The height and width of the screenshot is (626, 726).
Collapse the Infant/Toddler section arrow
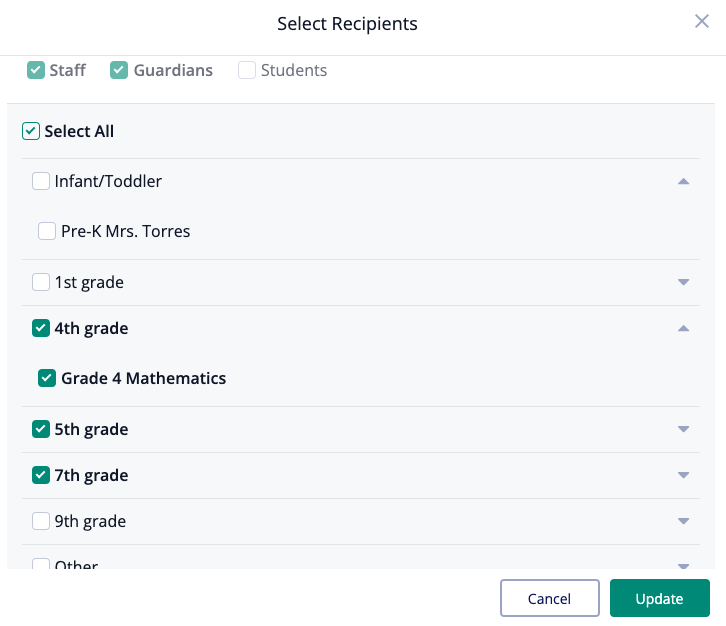(683, 182)
